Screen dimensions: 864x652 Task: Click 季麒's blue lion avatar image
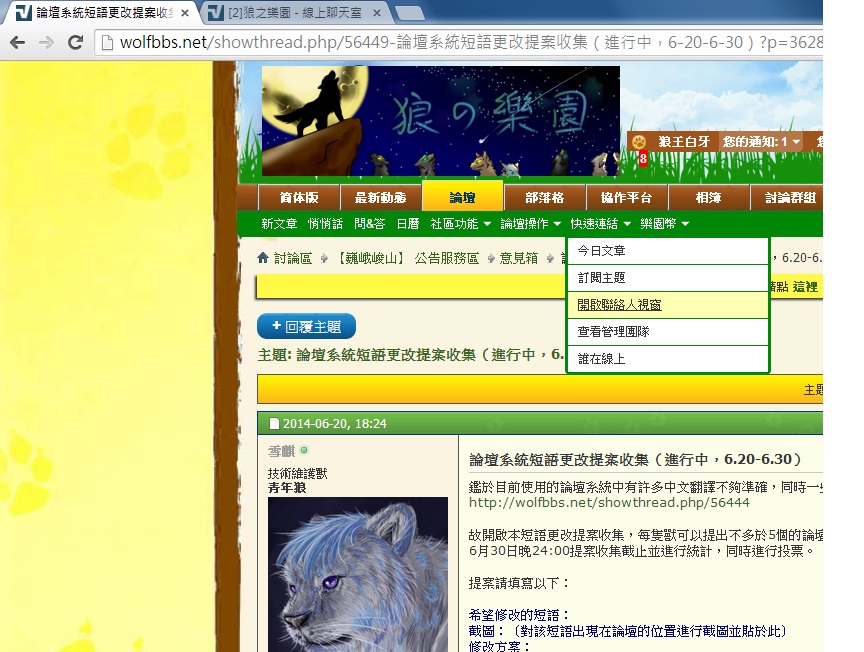tap(358, 574)
